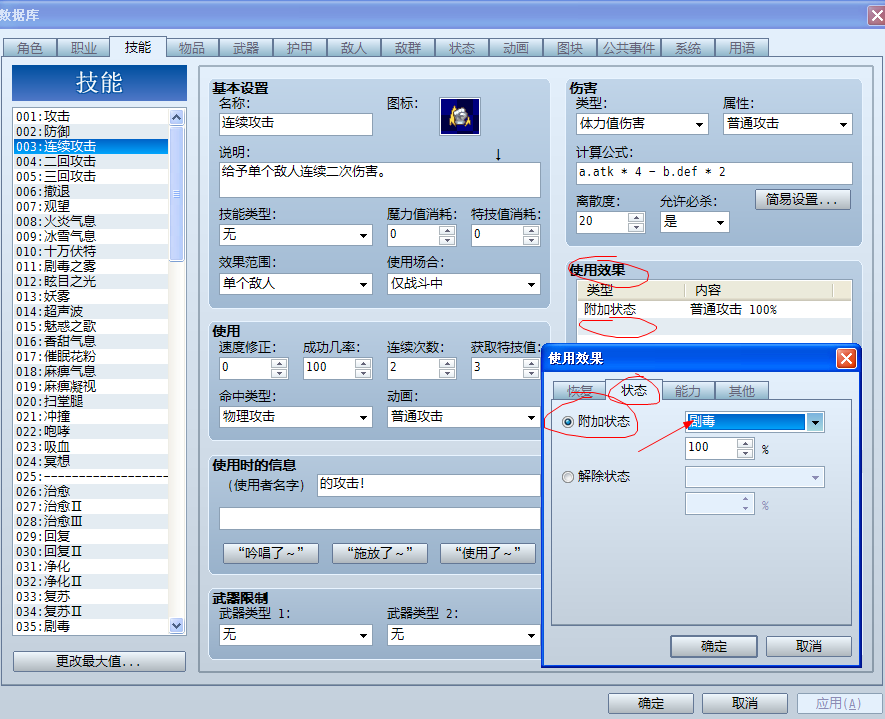Switch to the 职业 tab
Screen dimensions: 885x719
[84, 48]
